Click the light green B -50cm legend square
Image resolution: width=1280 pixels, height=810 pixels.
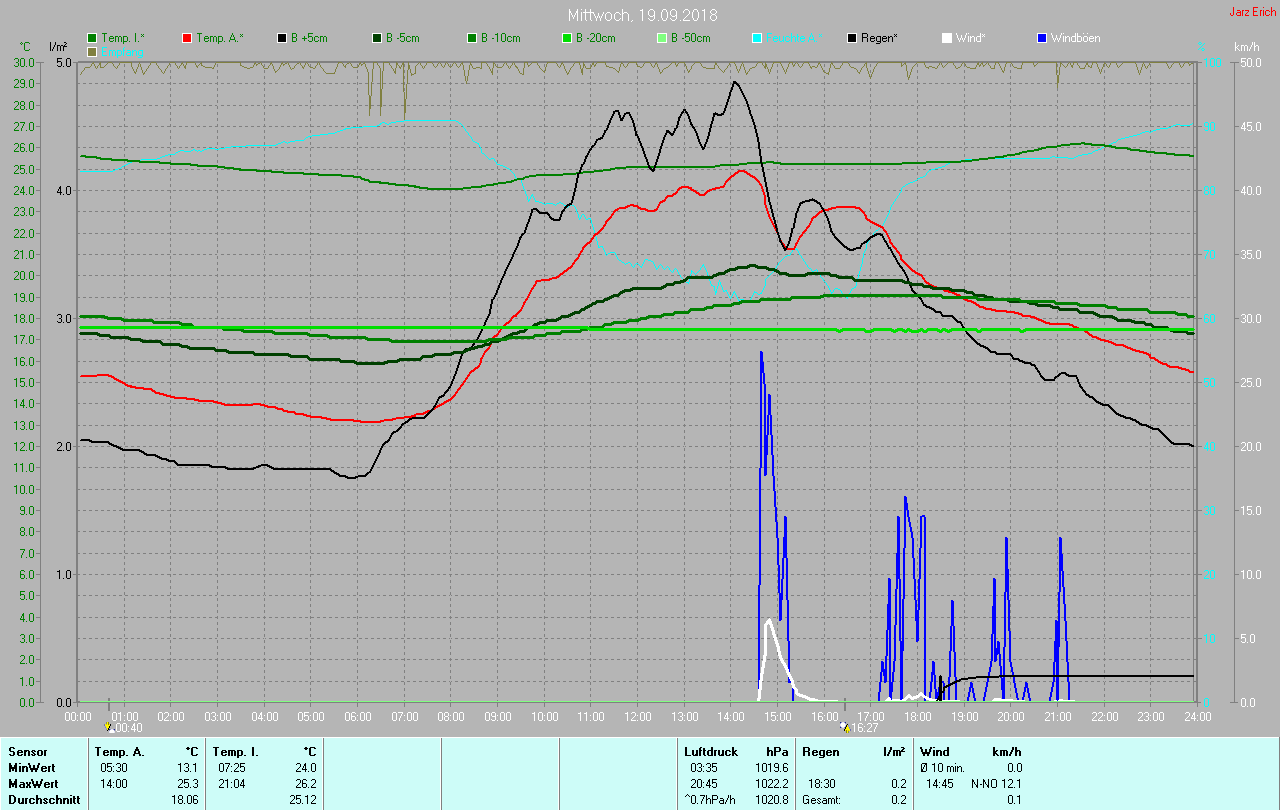point(662,38)
